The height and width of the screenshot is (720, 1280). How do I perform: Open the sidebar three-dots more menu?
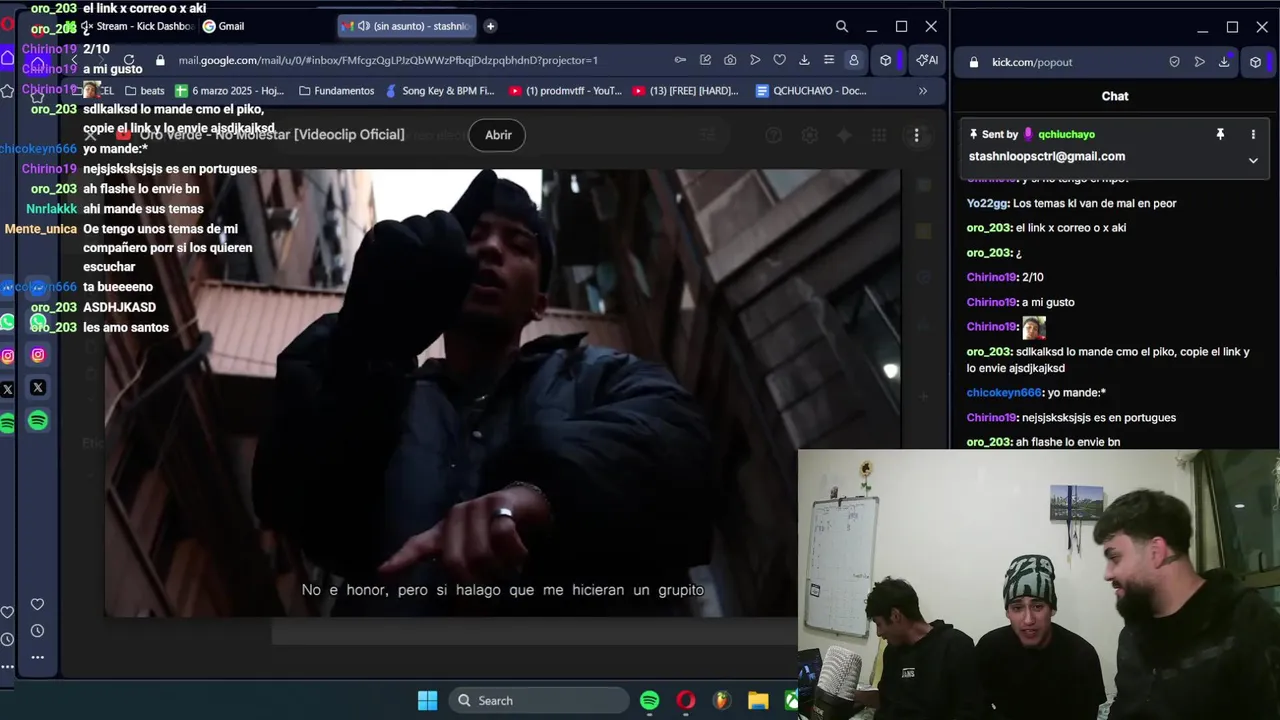[37, 657]
